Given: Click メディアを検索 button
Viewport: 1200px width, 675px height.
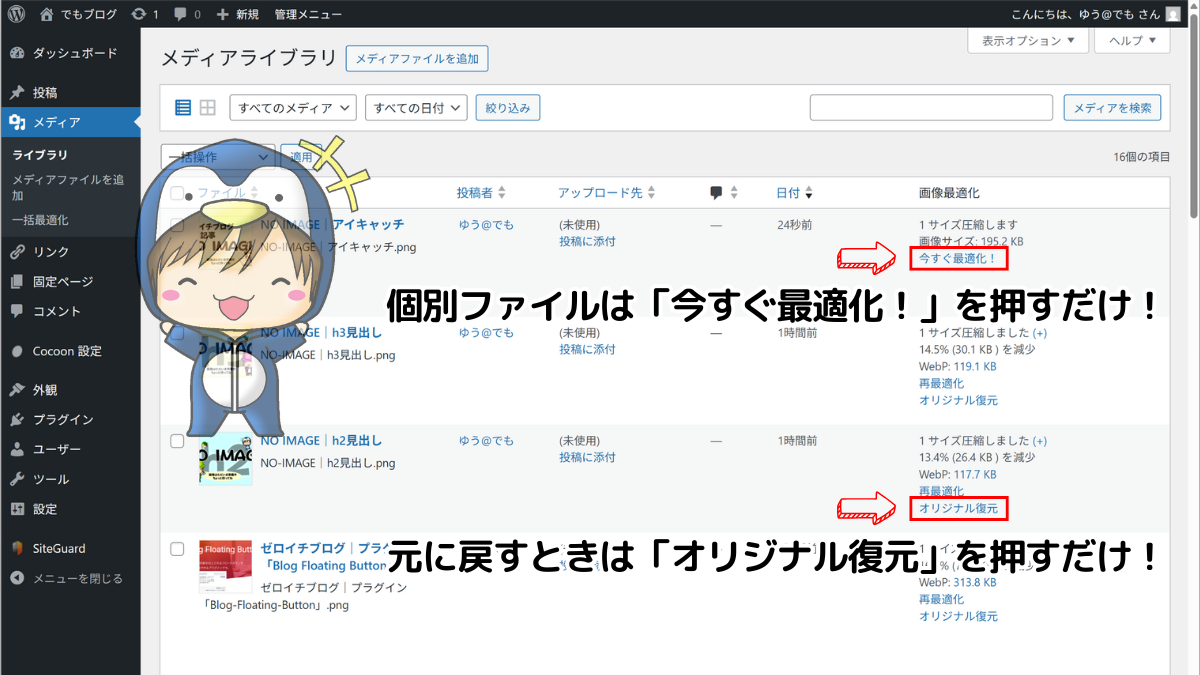Looking at the screenshot, I should point(1112,107).
